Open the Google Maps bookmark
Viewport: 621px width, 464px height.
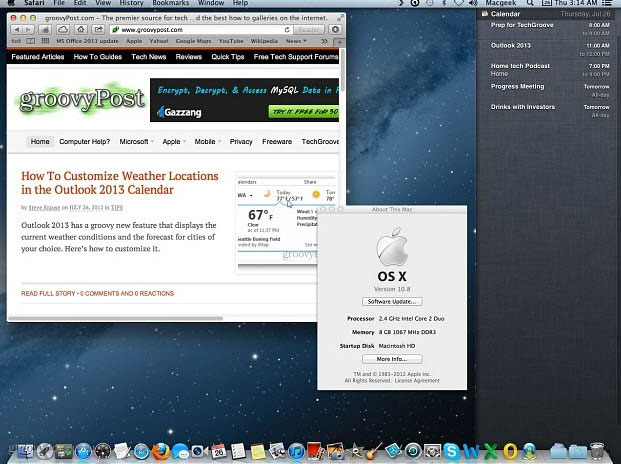[x=193, y=41]
